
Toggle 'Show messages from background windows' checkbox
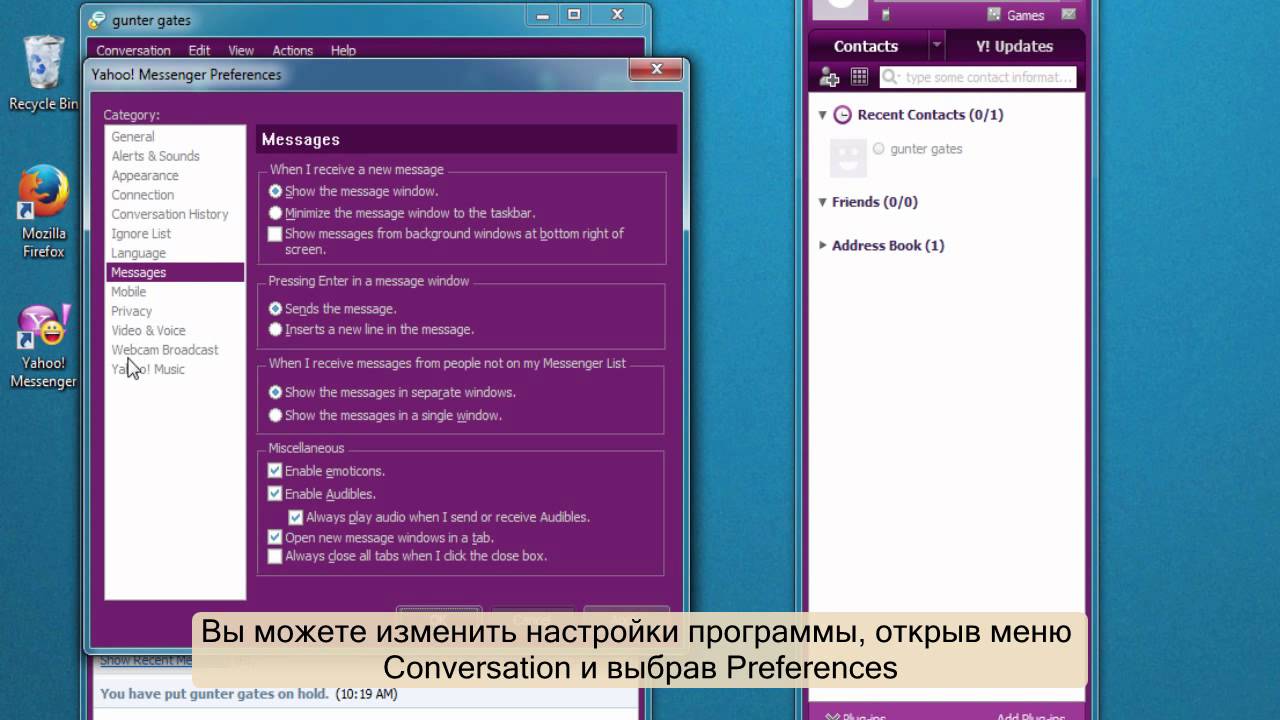(x=275, y=234)
